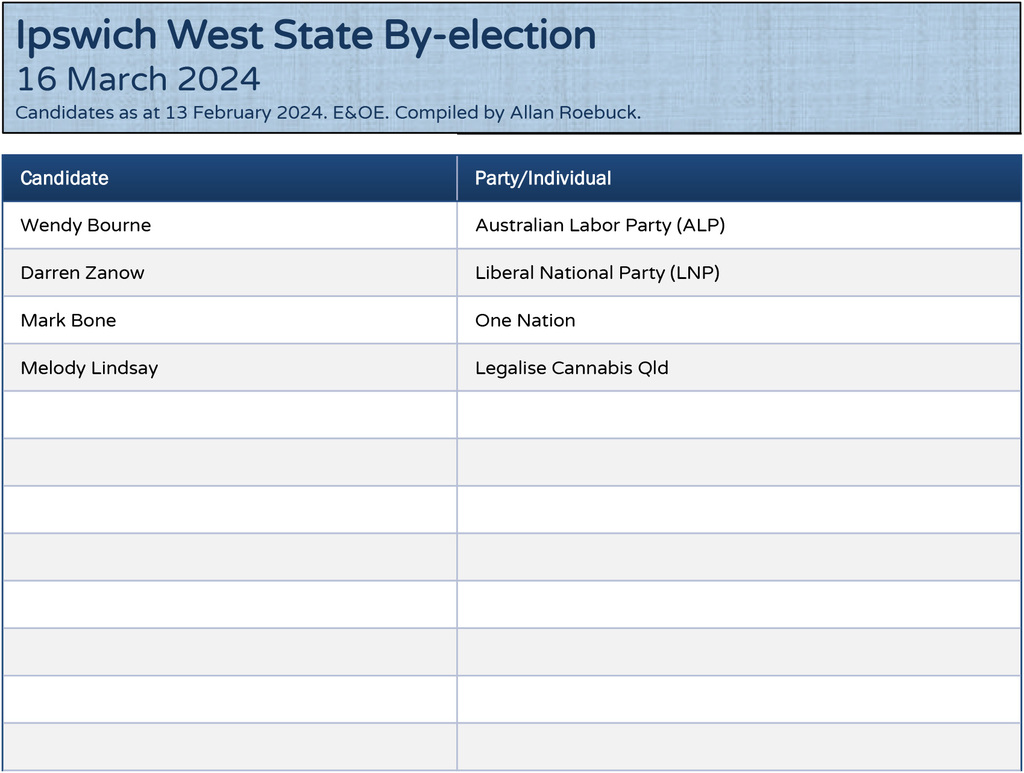Screen dimensions: 1024x773
Task: Click on Mark Bone's name
Action: click(68, 320)
